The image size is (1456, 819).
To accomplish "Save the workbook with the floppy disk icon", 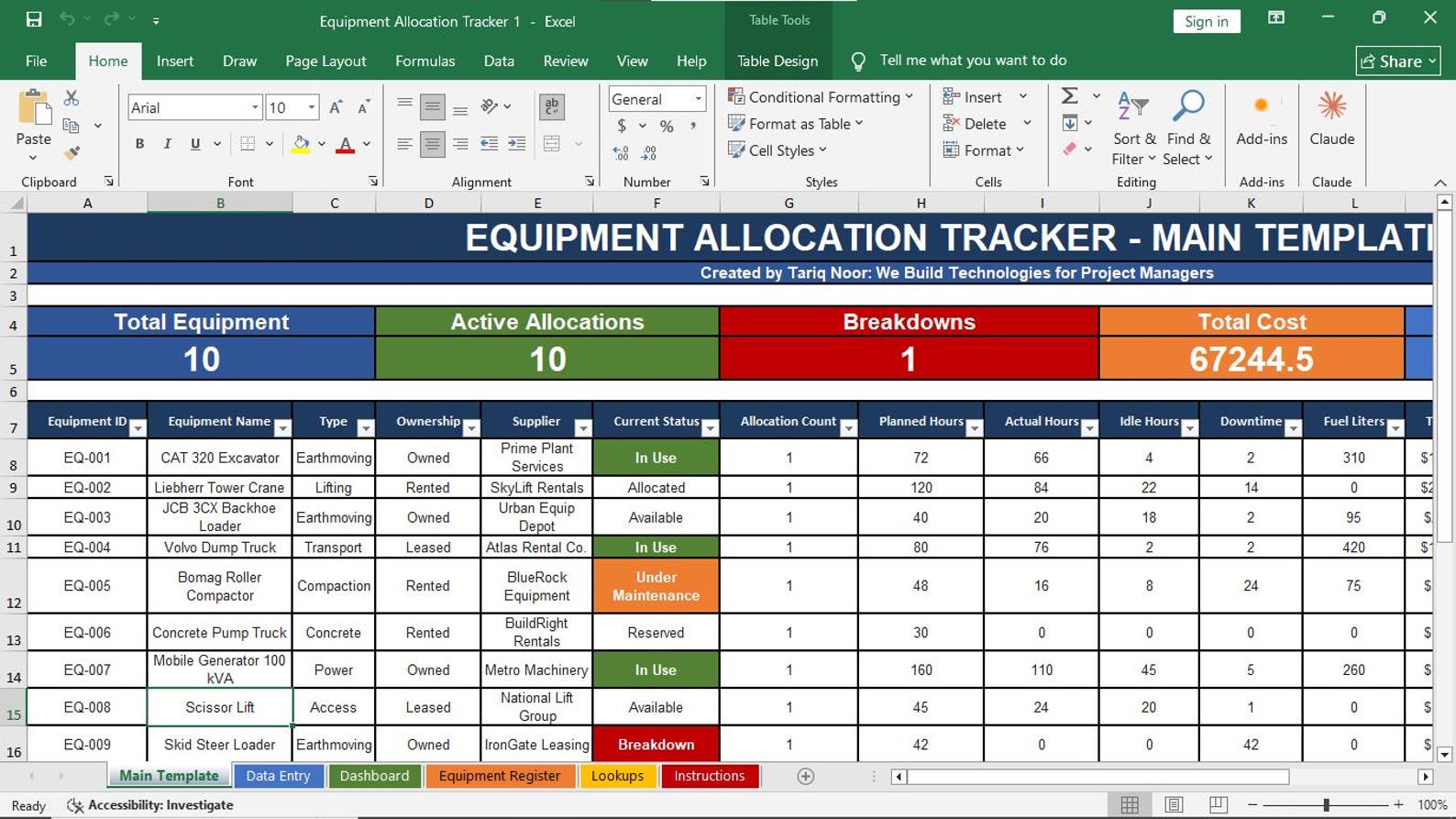I will pyautogui.click(x=34, y=19).
